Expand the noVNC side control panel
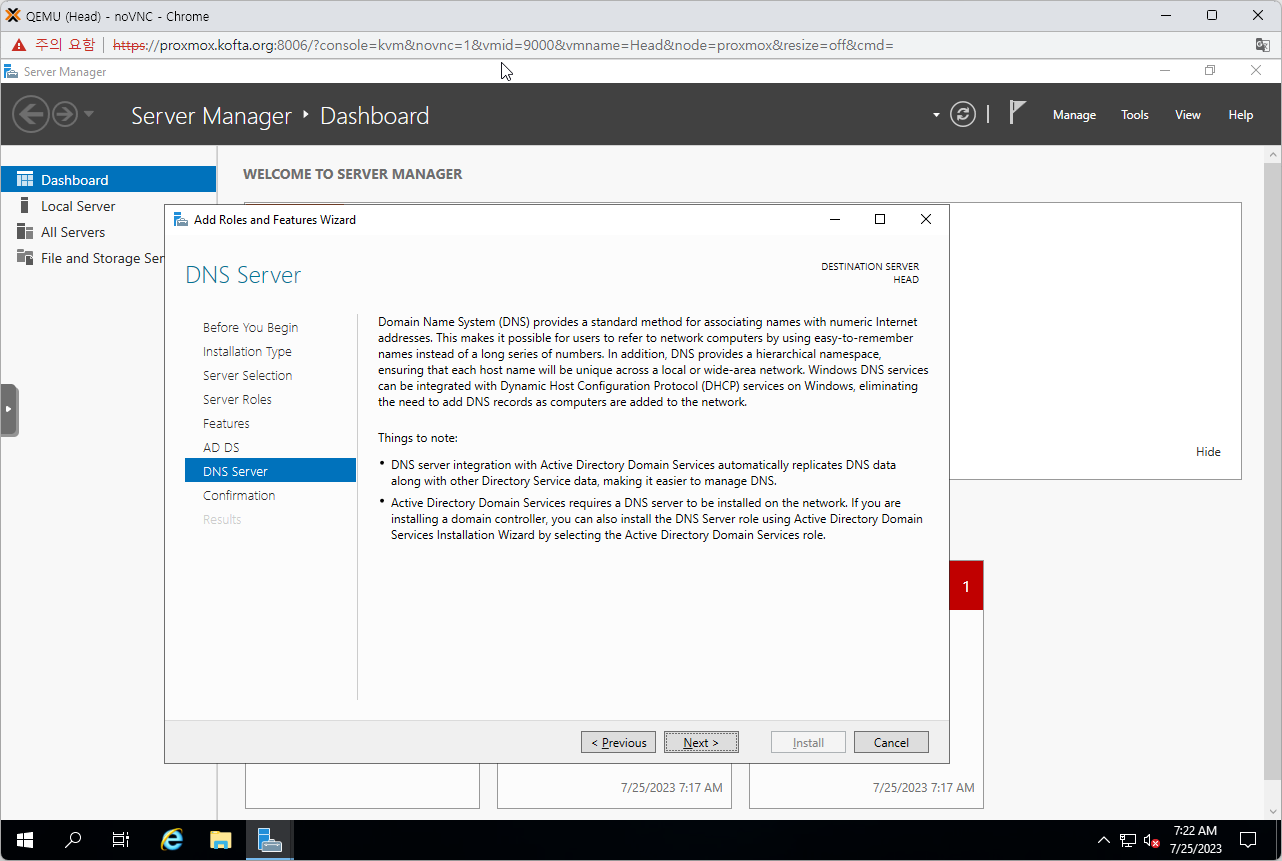 9,410
